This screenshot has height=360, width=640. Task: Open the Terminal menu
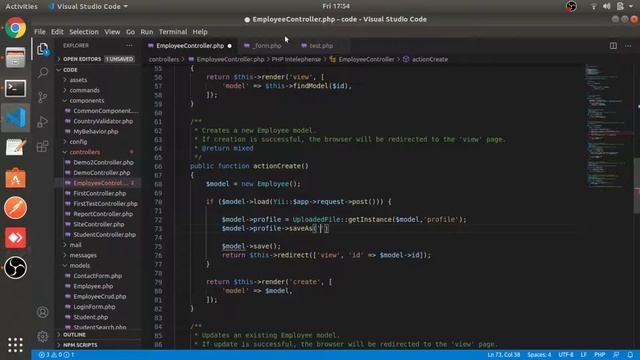point(173,32)
